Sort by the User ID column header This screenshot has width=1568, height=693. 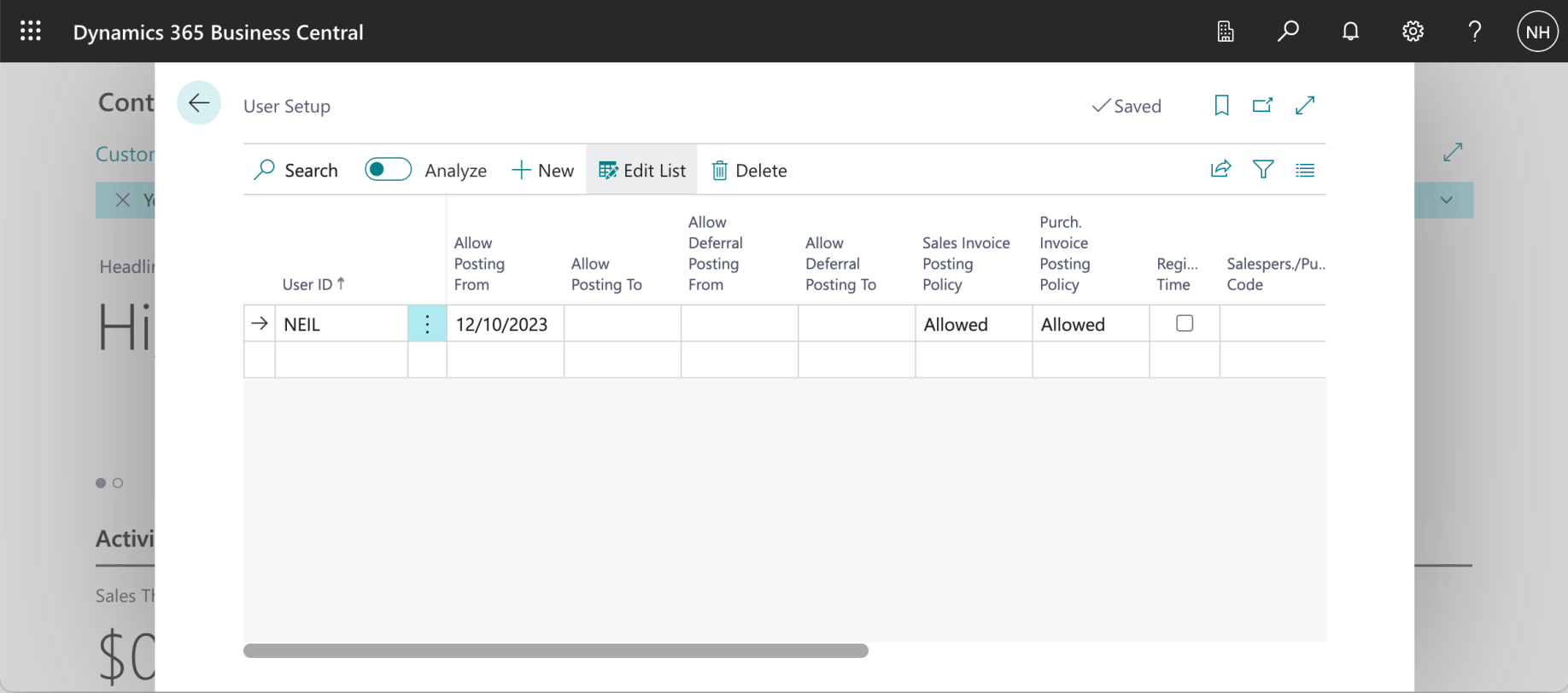(313, 284)
